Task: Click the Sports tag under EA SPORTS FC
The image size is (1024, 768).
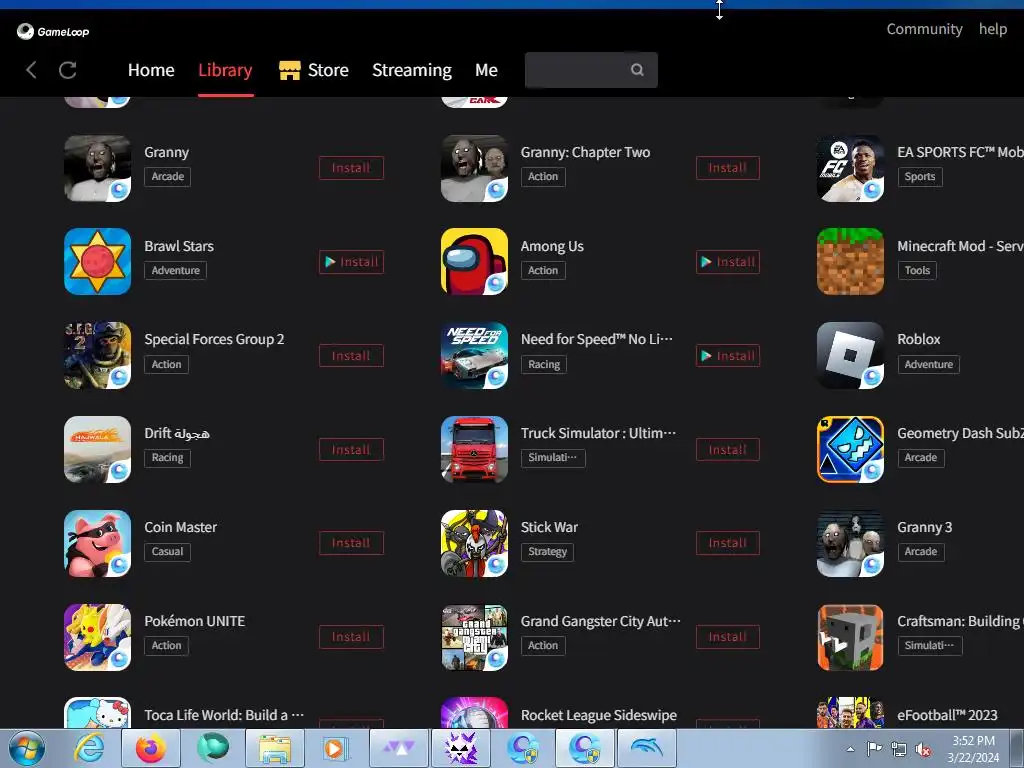Action: pyautogui.click(x=920, y=176)
